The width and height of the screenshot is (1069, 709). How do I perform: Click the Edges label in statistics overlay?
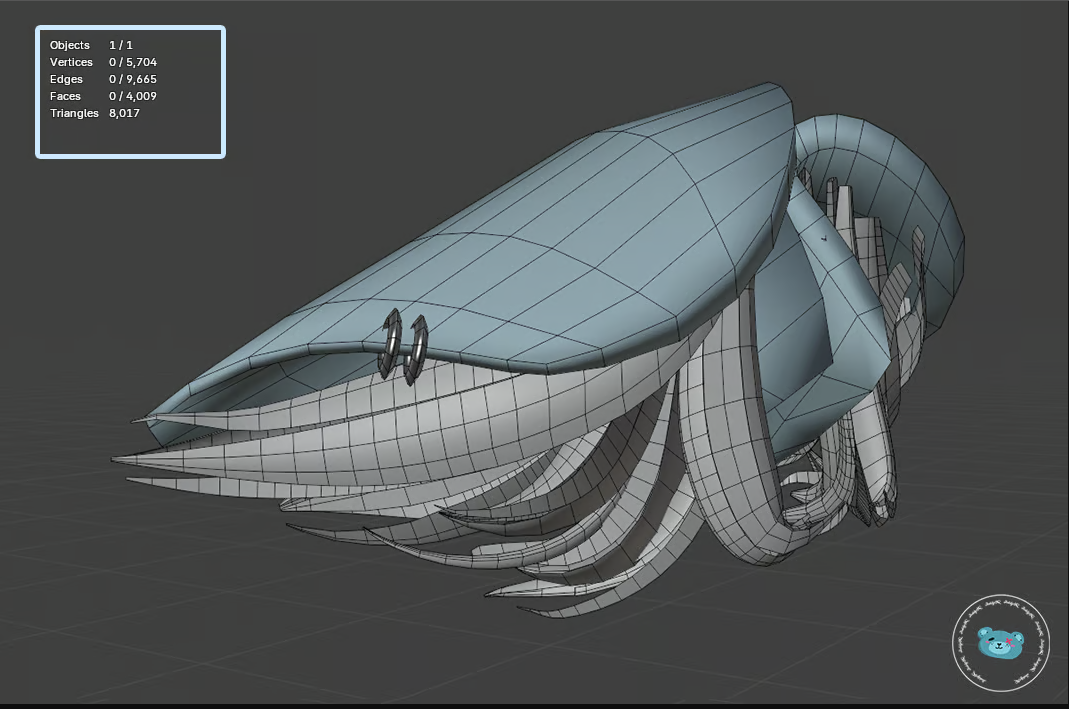[x=67, y=79]
